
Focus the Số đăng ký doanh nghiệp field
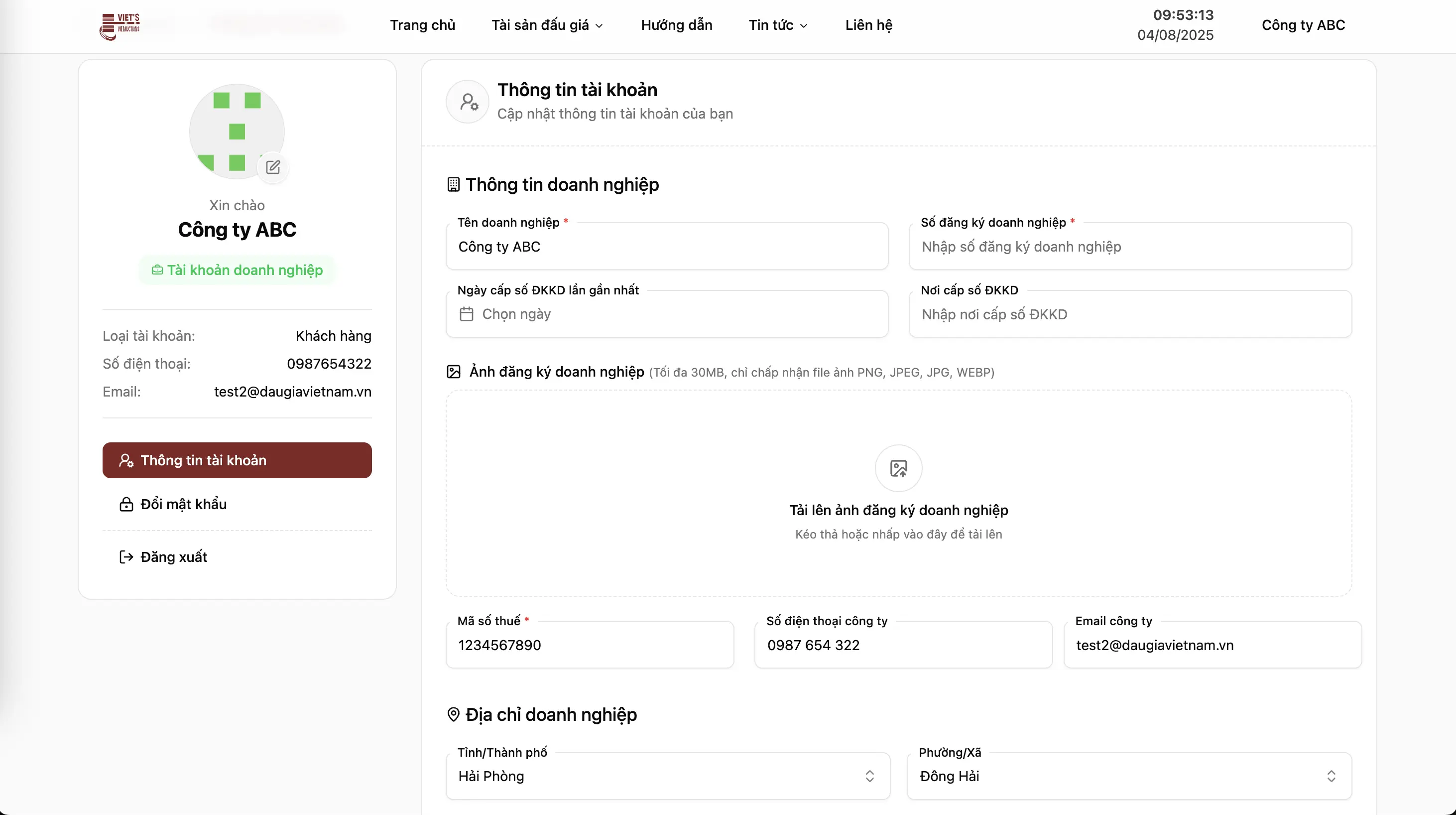(1130, 247)
